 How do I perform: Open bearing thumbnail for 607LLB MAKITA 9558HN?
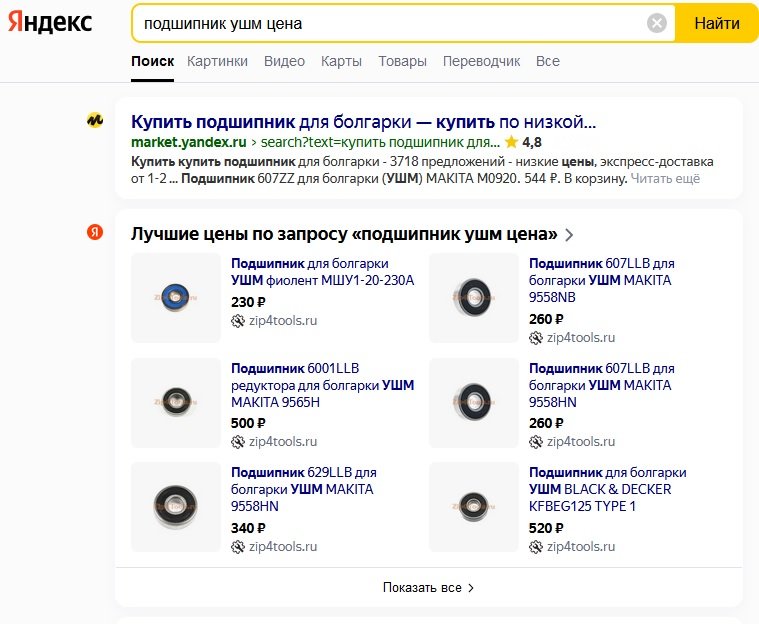pyautogui.click(x=474, y=403)
